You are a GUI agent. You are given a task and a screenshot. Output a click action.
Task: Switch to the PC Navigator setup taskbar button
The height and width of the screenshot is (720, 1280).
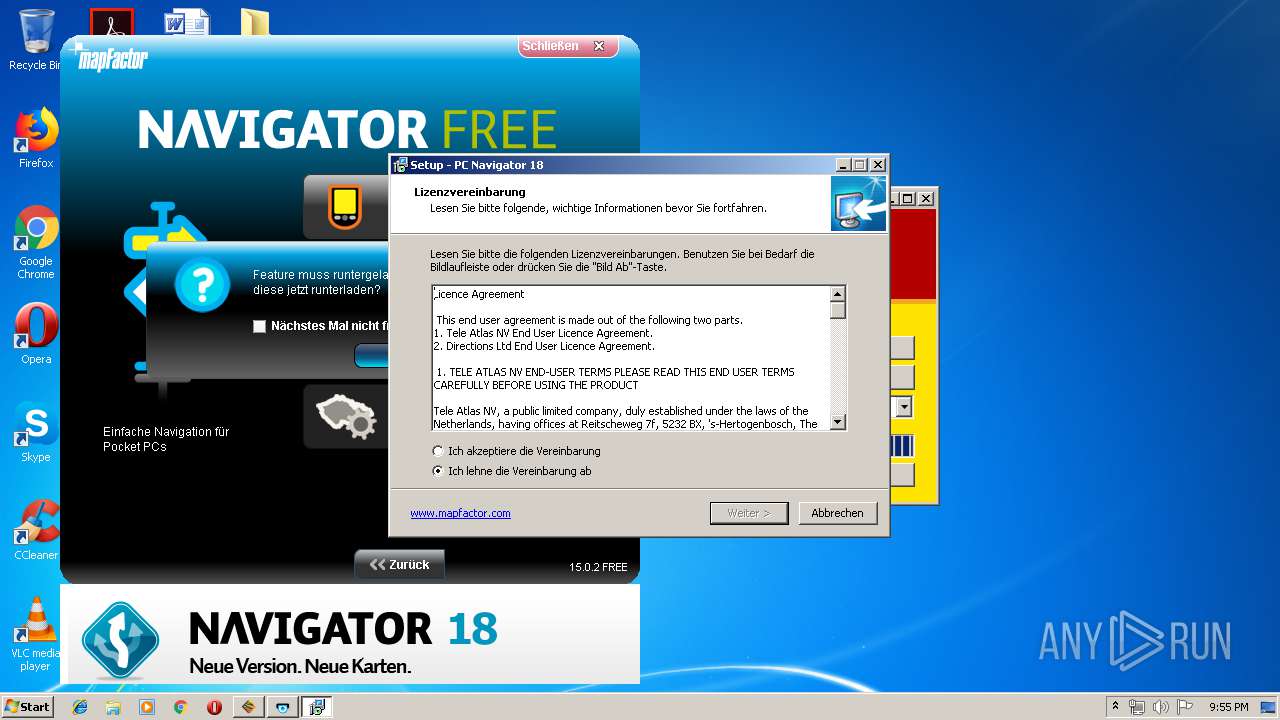point(316,707)
